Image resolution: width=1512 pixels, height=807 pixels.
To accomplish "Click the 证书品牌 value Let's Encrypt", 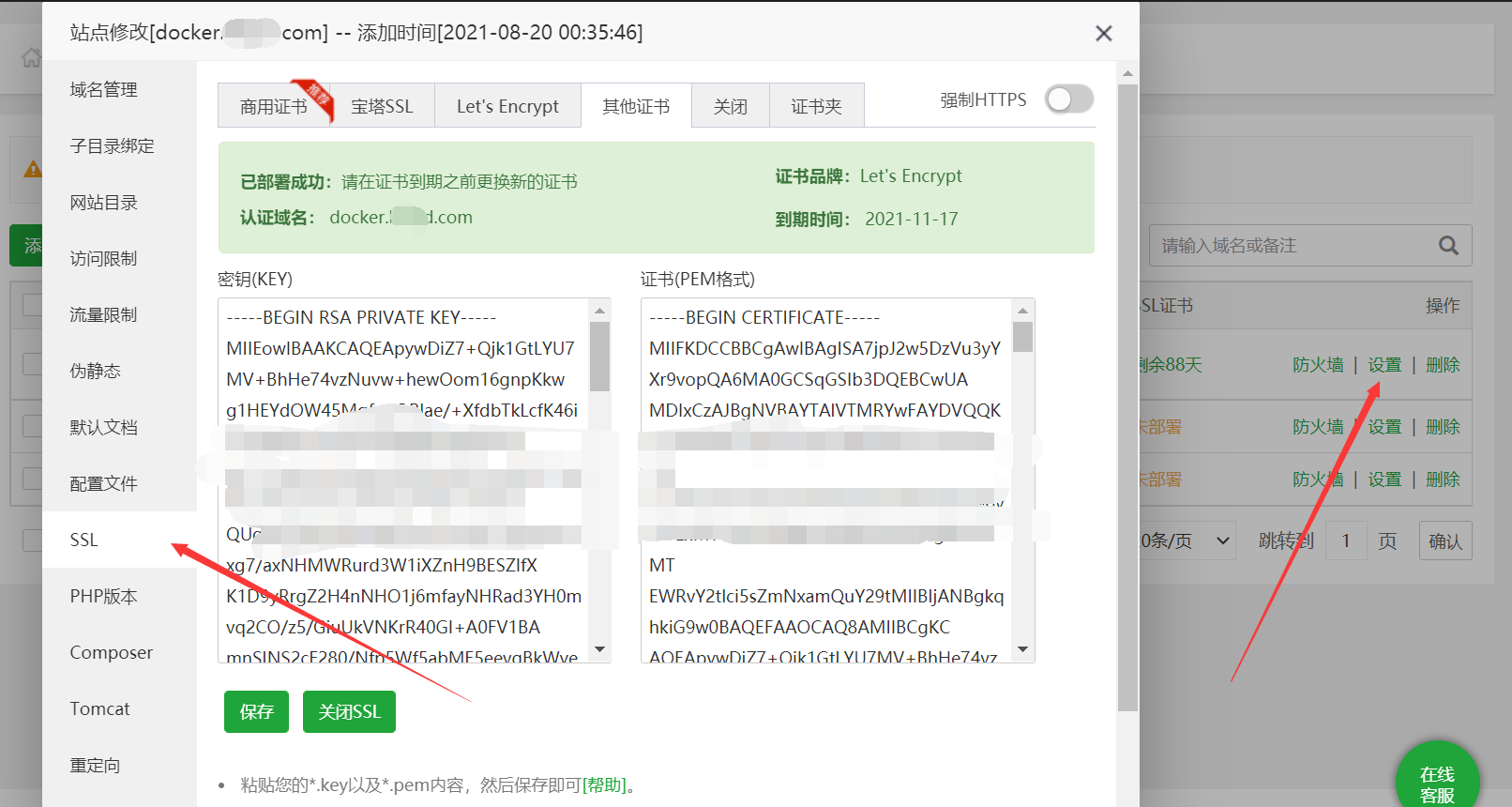I will (911, 176).
